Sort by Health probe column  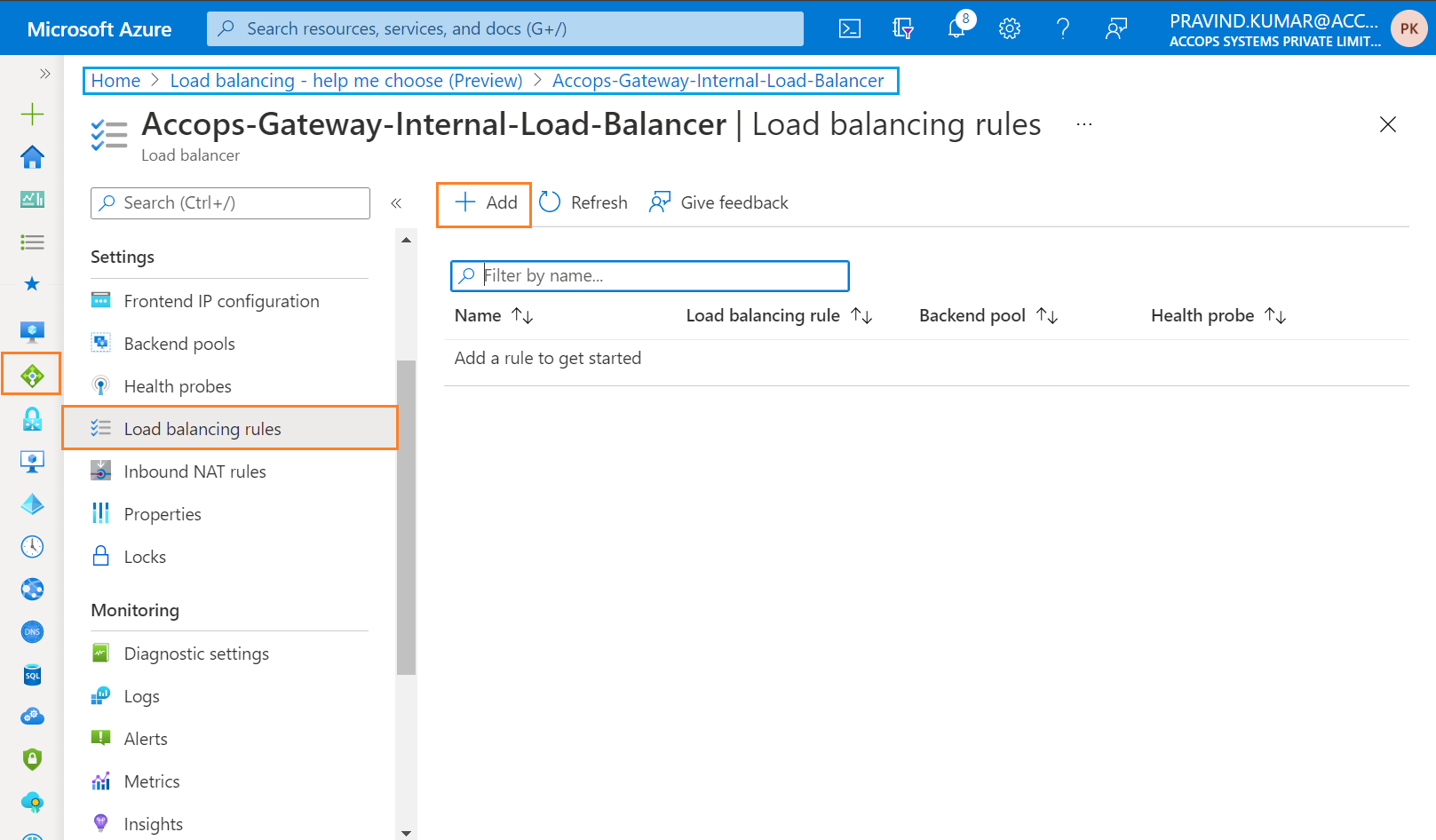pos(1218,316)
